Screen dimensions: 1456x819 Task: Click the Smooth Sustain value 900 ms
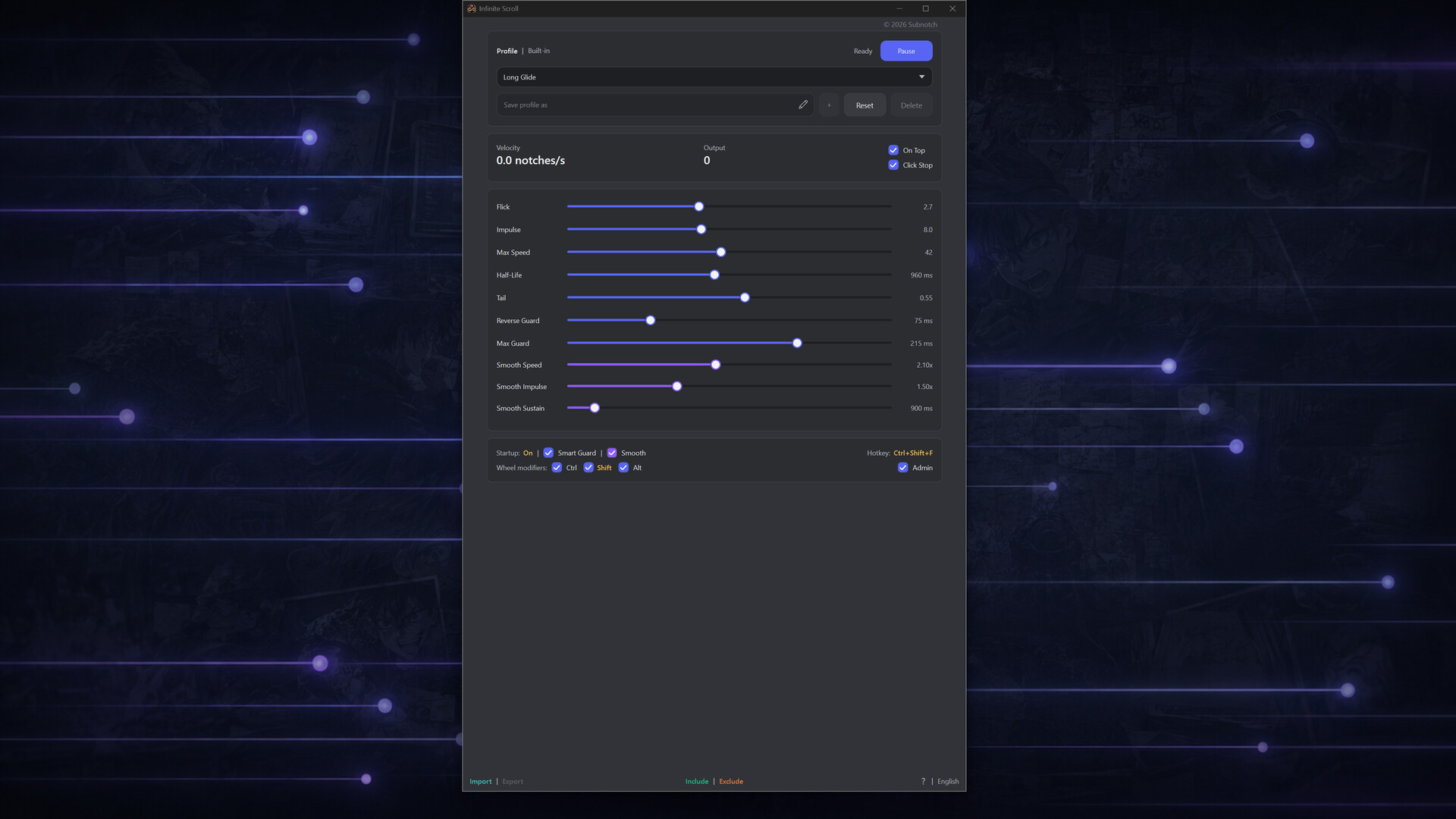921,408
